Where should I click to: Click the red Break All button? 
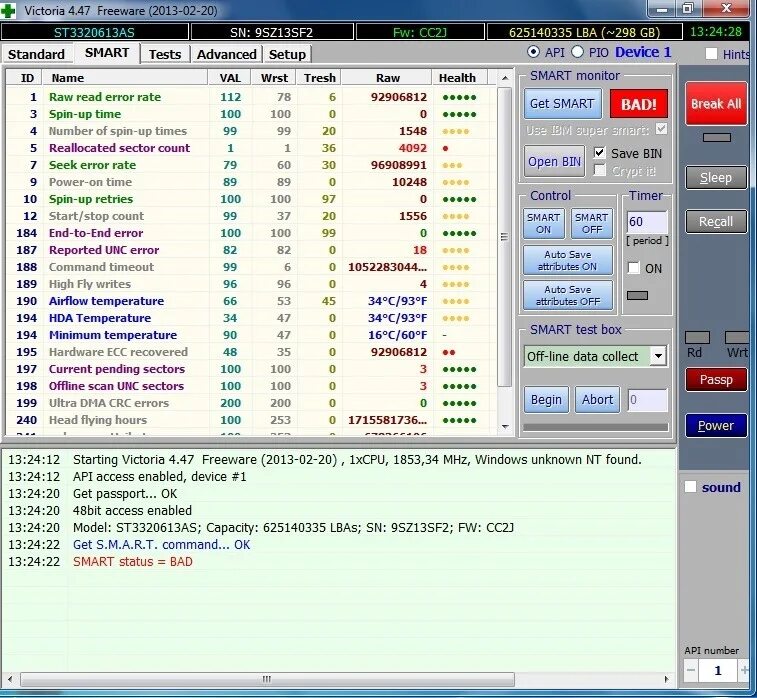(x=716, y=104)
